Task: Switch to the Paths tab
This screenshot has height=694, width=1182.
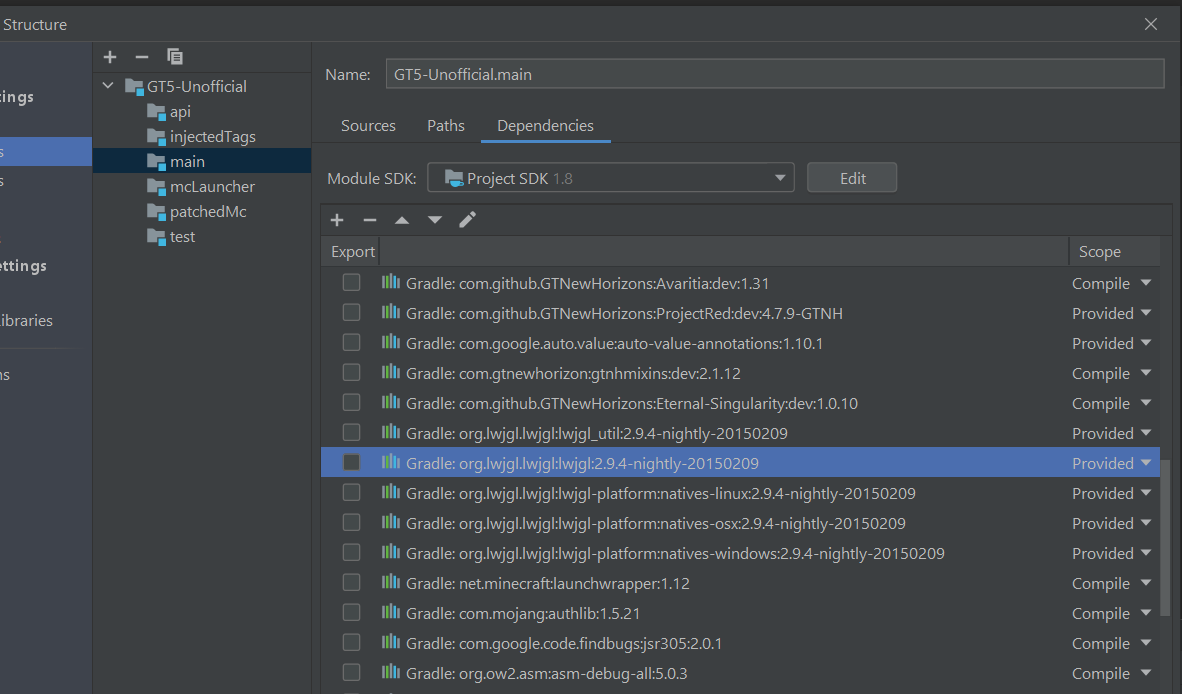Action: (446, 126)
